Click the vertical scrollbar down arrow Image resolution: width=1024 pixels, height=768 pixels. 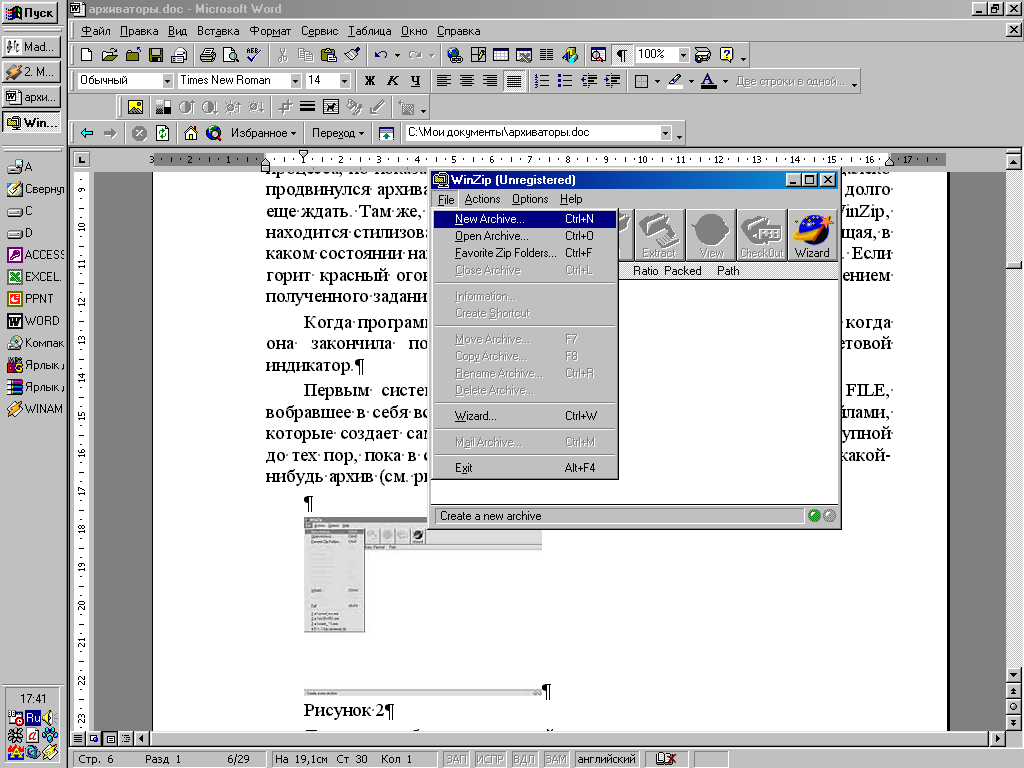(1013, 675)
